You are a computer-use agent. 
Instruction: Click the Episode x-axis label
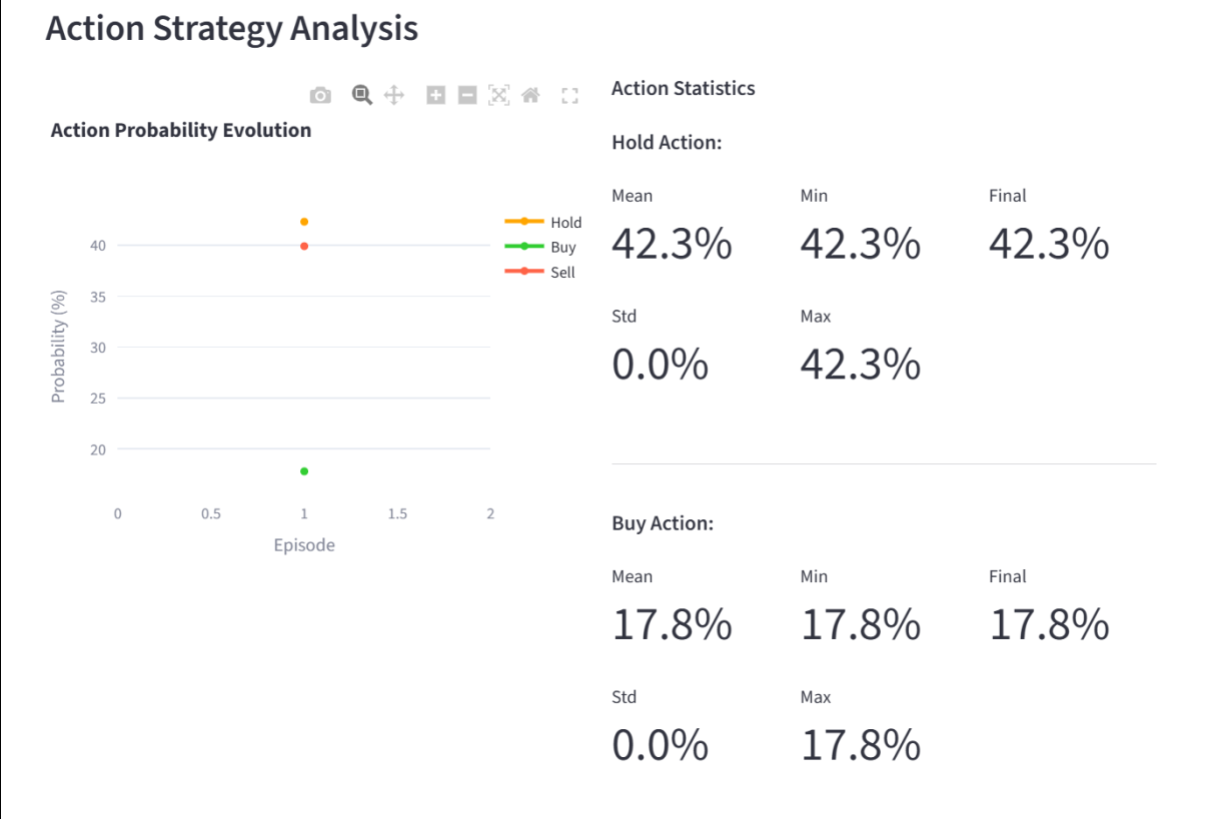[304, 545]
